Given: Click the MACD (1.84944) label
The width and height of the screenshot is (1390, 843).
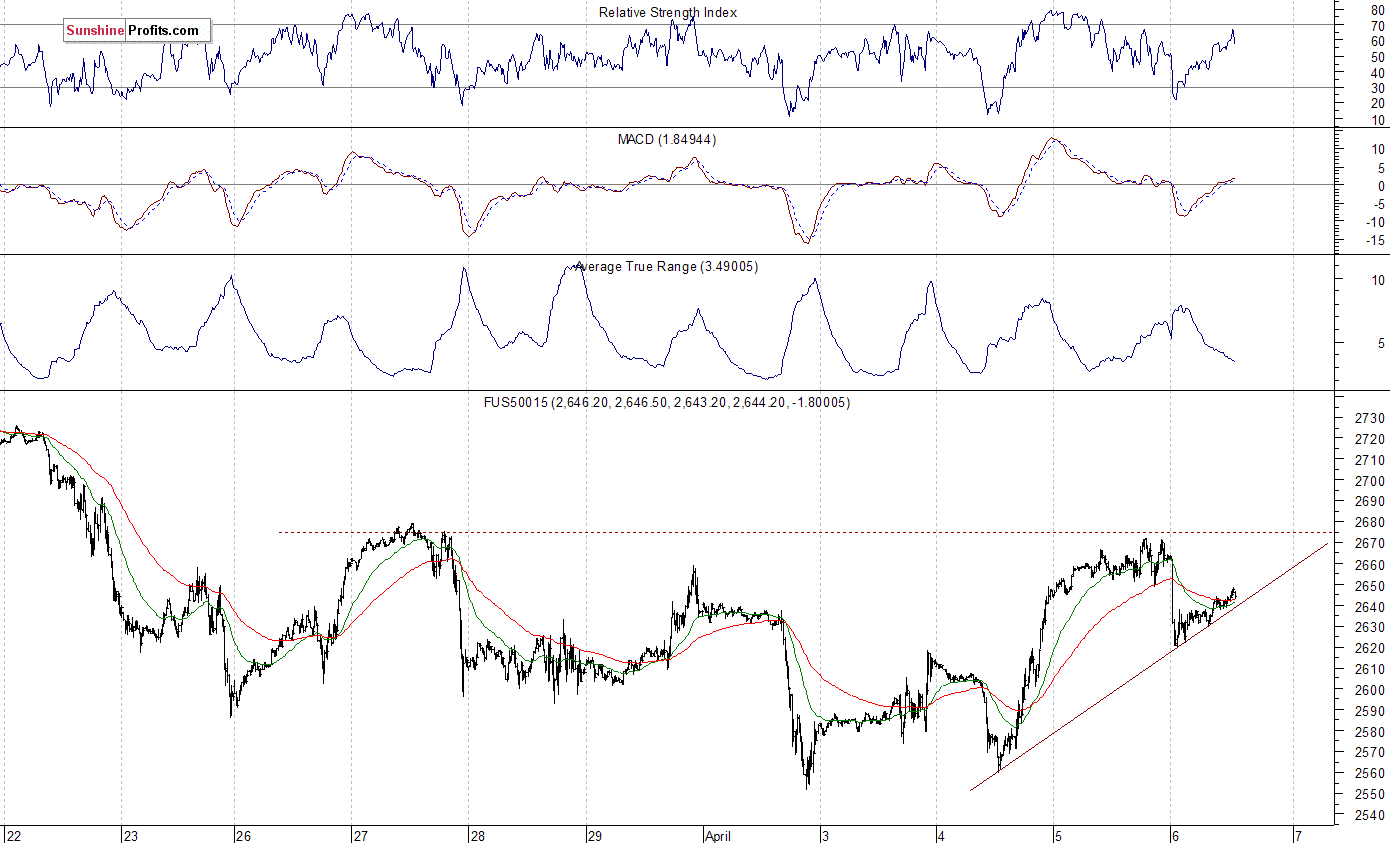Looking at the screenshot, I should tap(667, 139).
